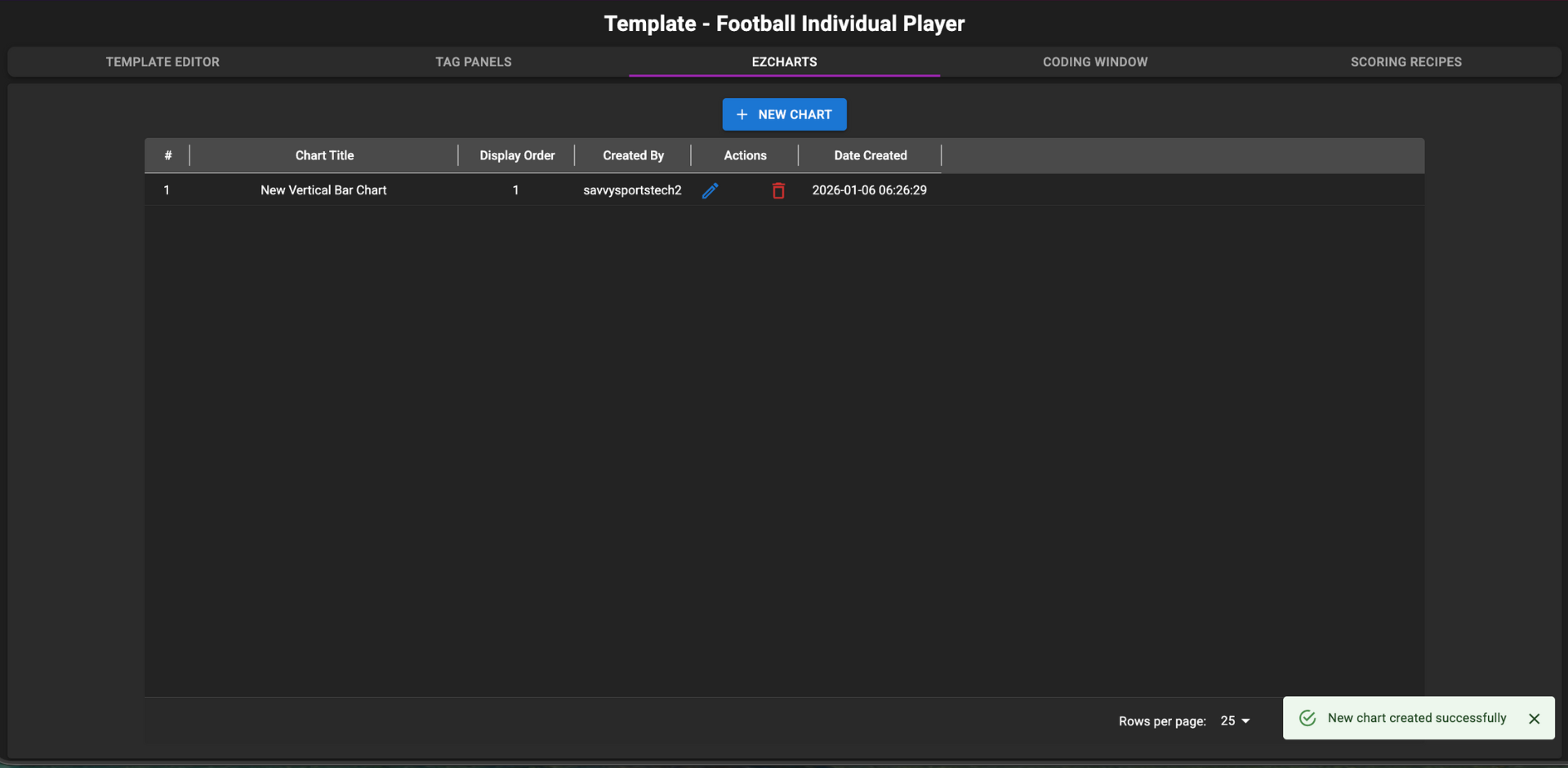Image resolution: width=1568 pixels, height=768 pixels.
Task: Dismiss the chart created success notification
Action: (x=1534, y=719)
